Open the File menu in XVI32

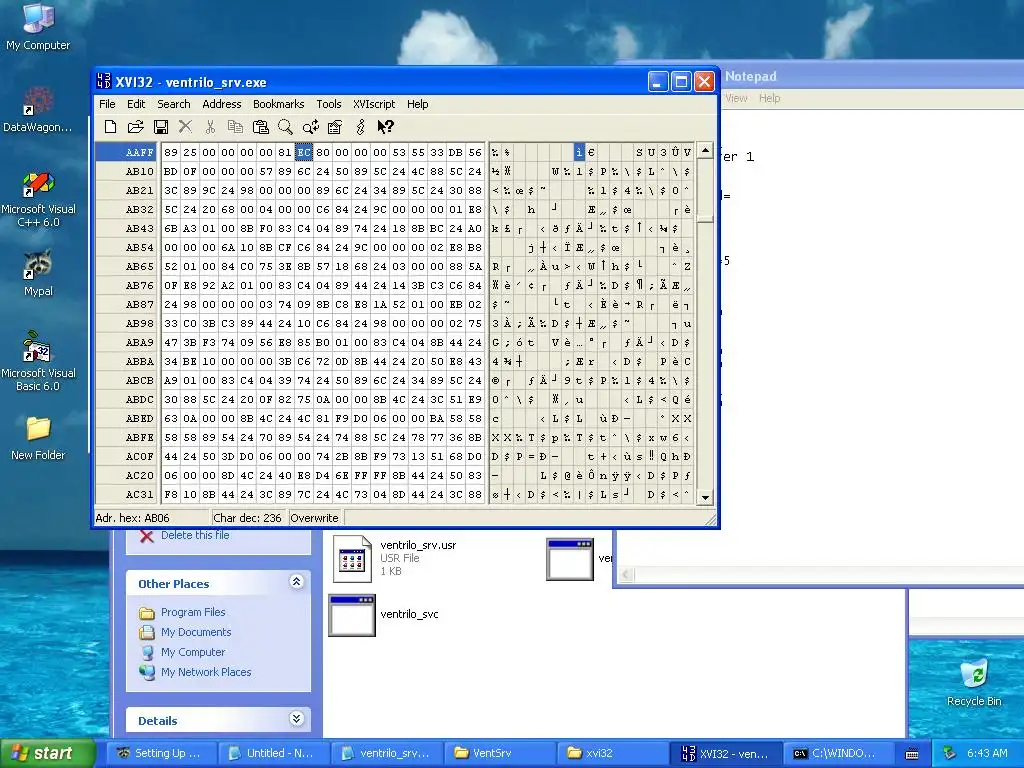107,104
